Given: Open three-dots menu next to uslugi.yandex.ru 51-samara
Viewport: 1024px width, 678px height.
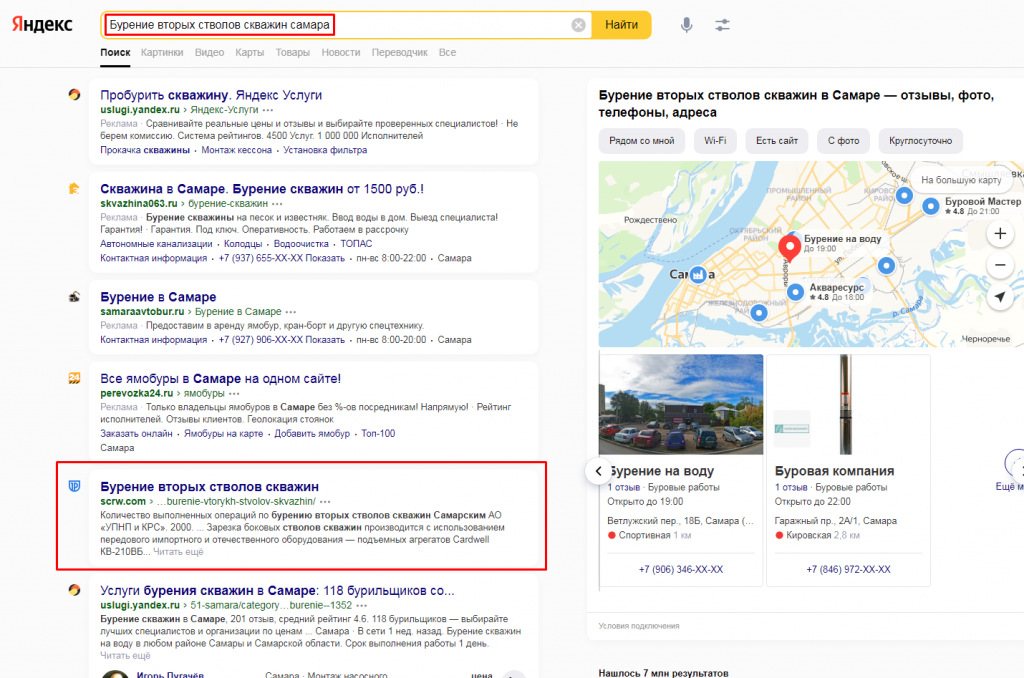Looking at the screenshot, I should click(361, 605).
